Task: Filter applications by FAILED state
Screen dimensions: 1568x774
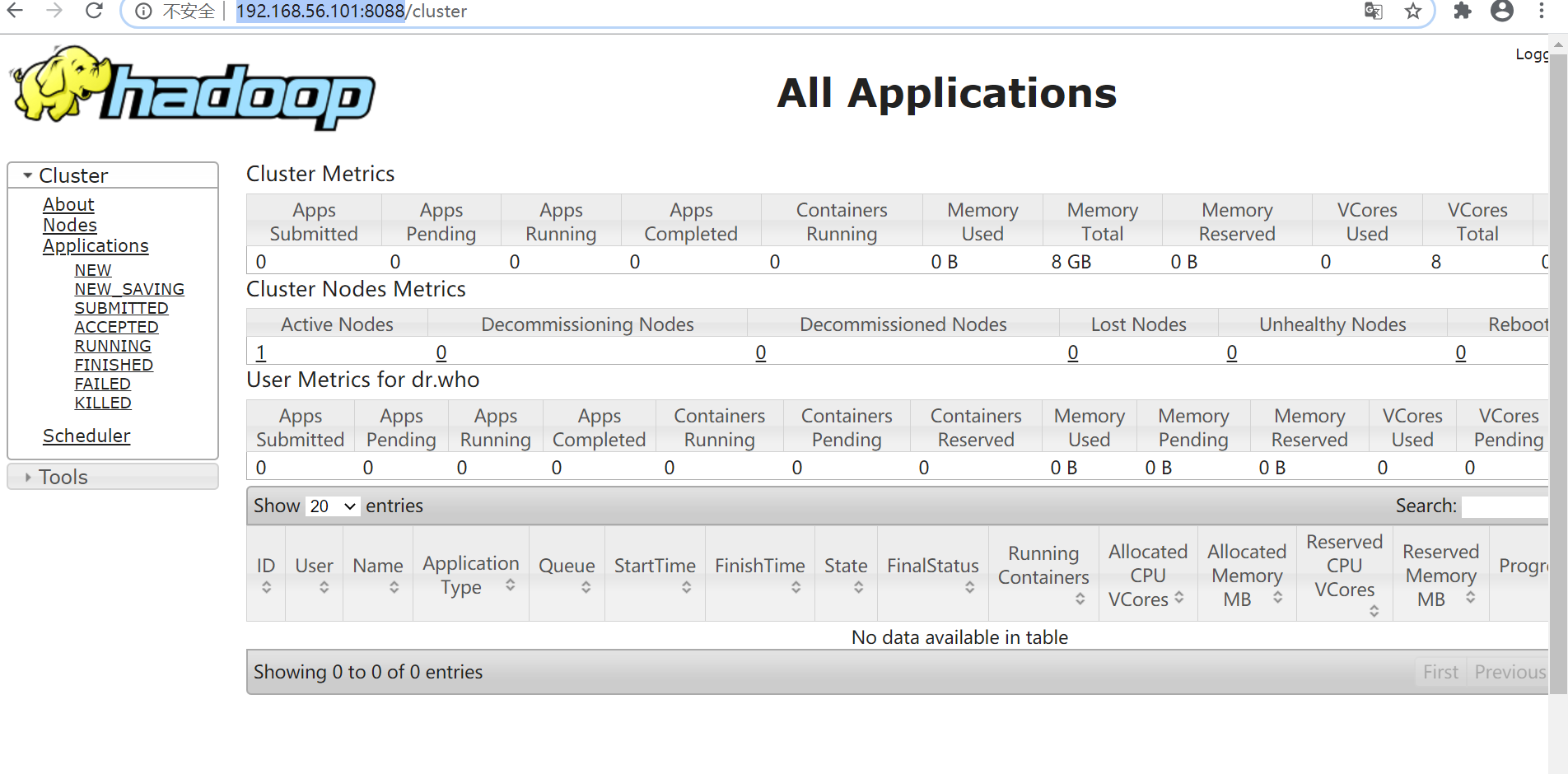Action: coord(102,384)
